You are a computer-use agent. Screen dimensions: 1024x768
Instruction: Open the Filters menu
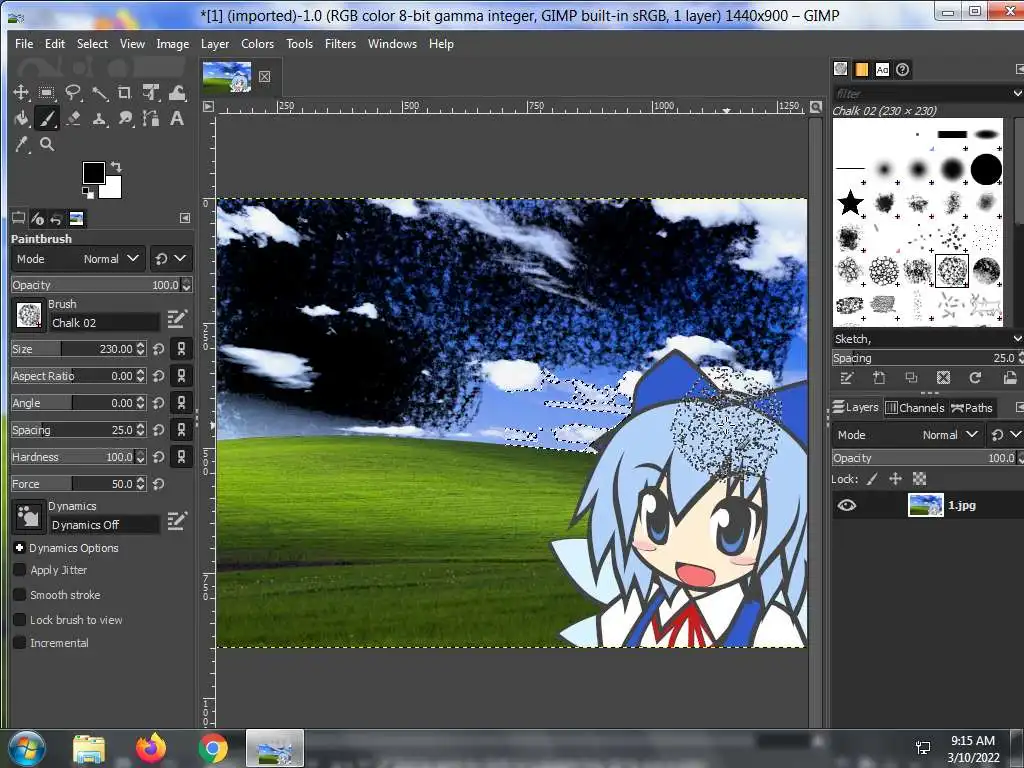point(340,44)
